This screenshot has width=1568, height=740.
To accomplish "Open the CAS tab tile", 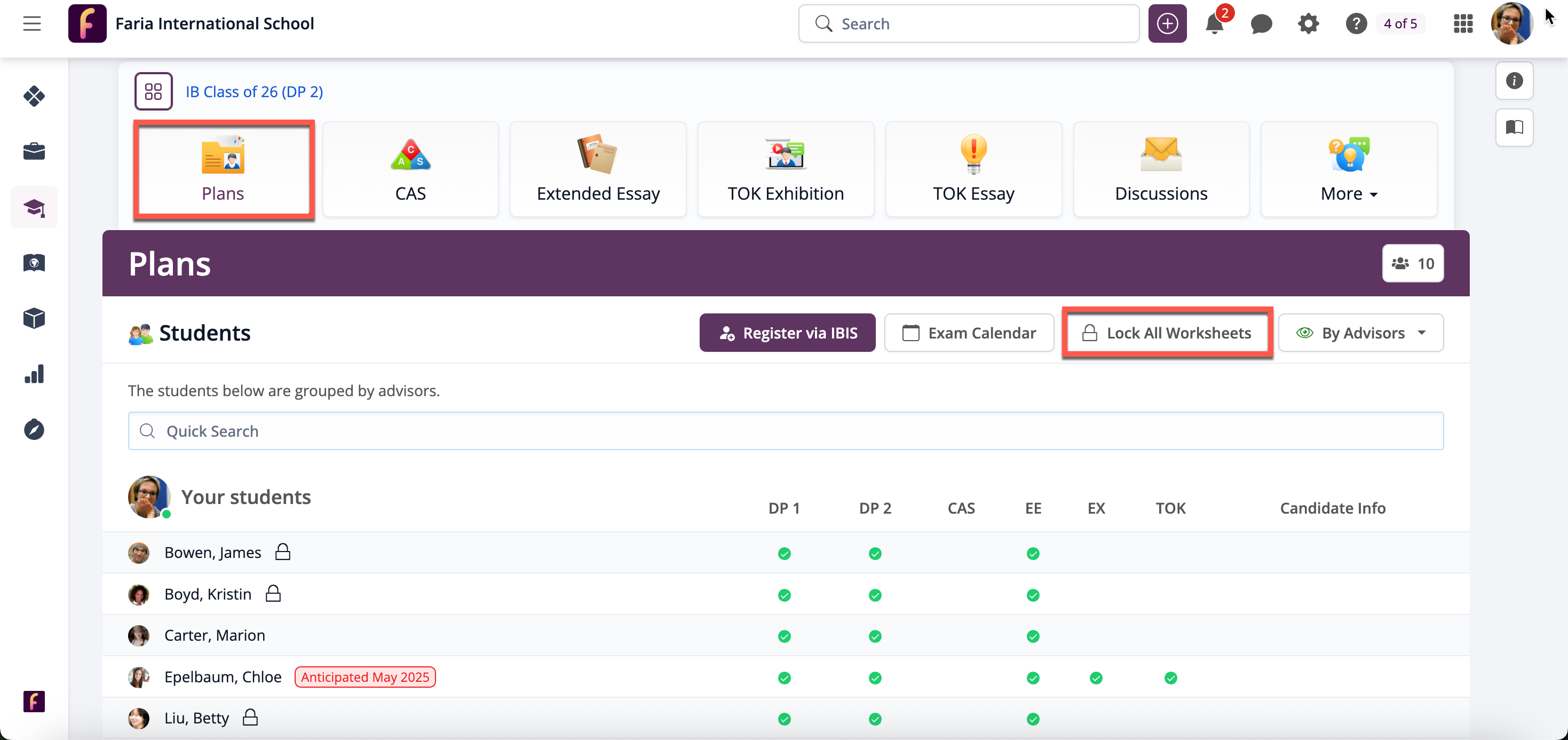I will (x=410, y=169).
